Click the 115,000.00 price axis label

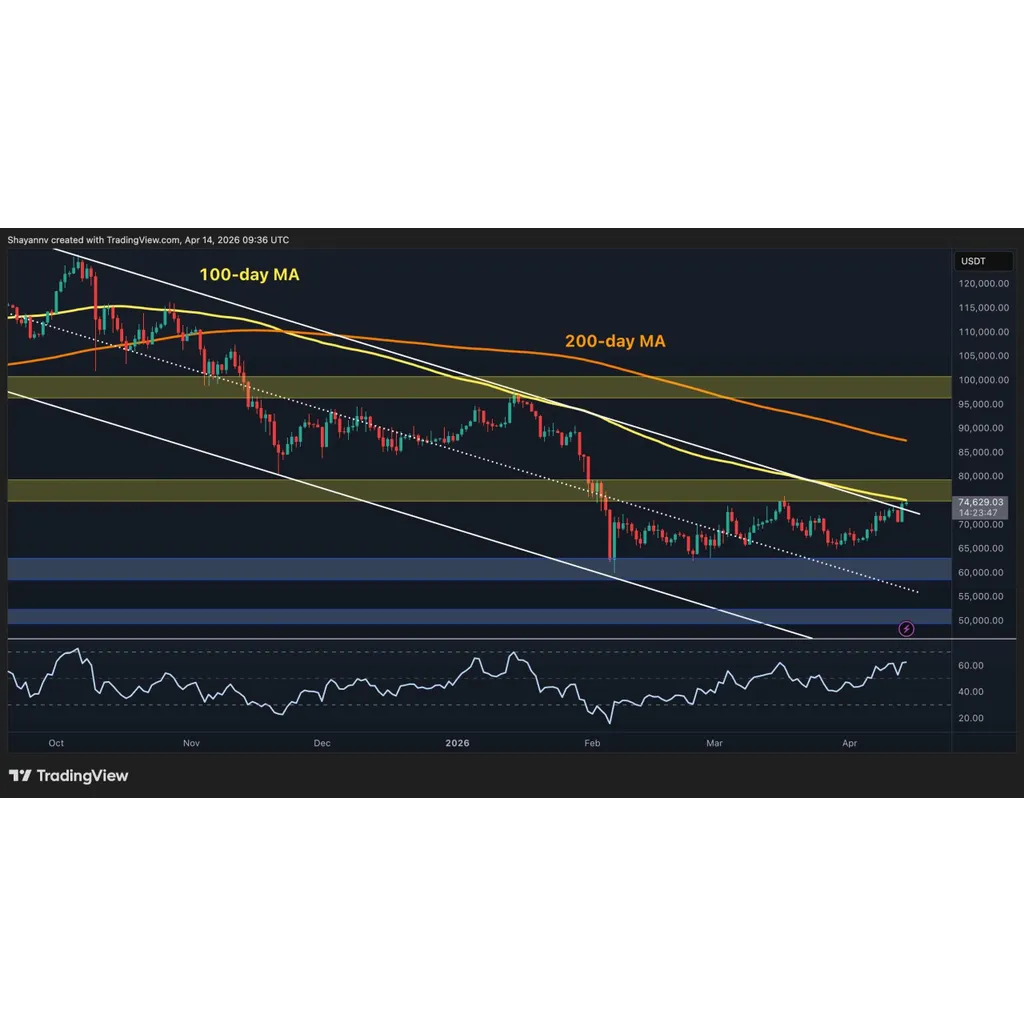tap(984, 308)
